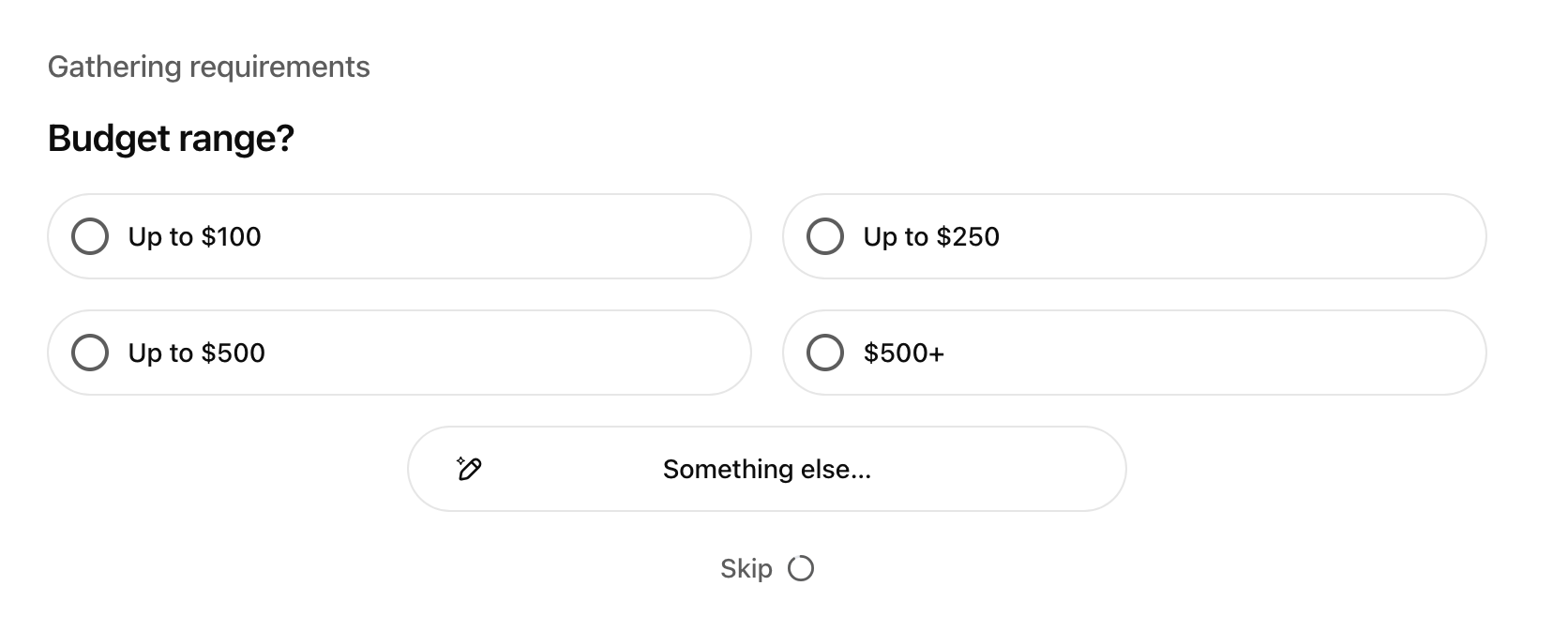Screen dimensions: 1568x631
Task: Click the "$500+" label text
Action: [903, 353]
